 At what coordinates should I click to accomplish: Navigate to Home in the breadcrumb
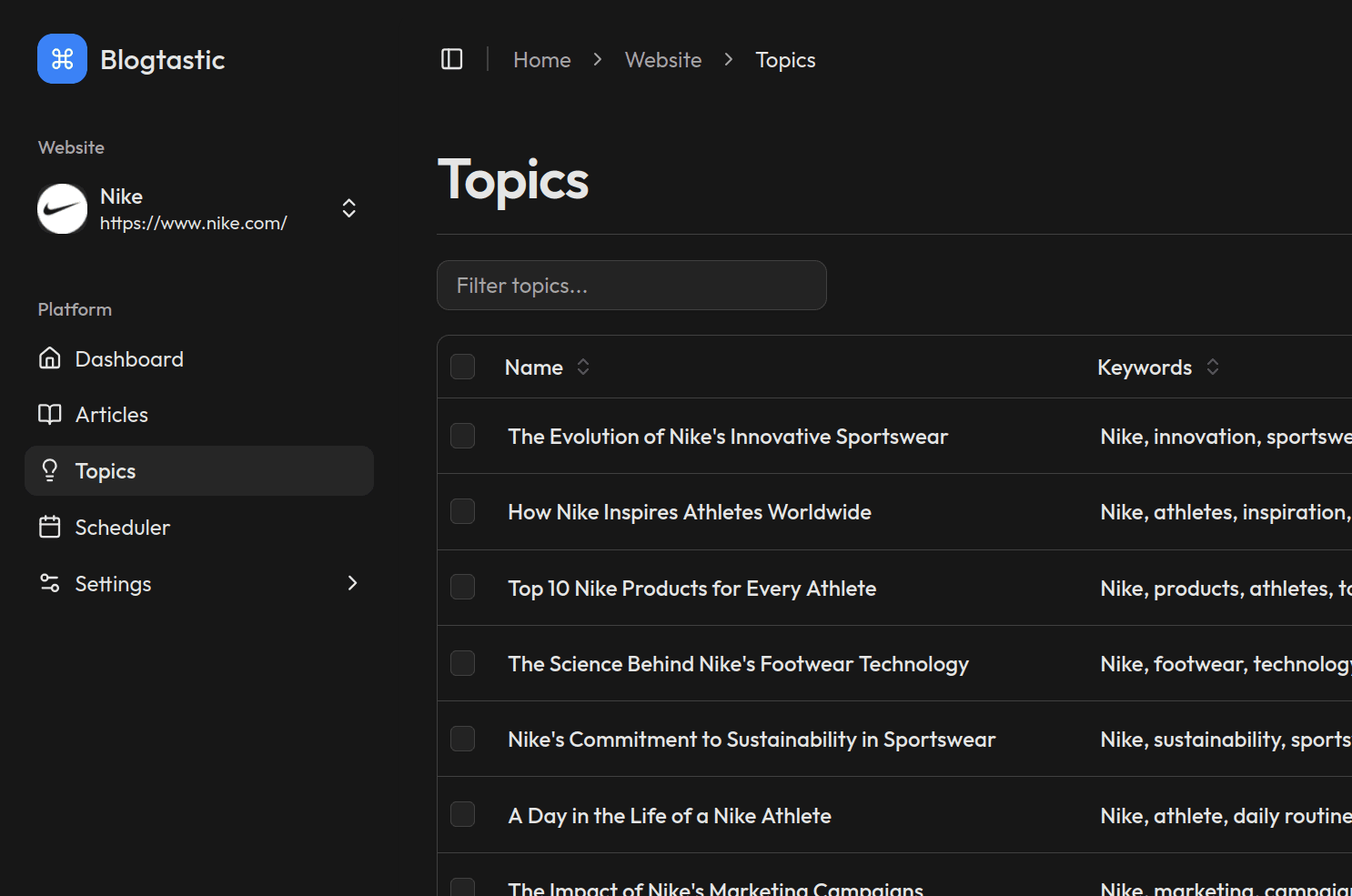pyautogui.click(x=541, y=59)
